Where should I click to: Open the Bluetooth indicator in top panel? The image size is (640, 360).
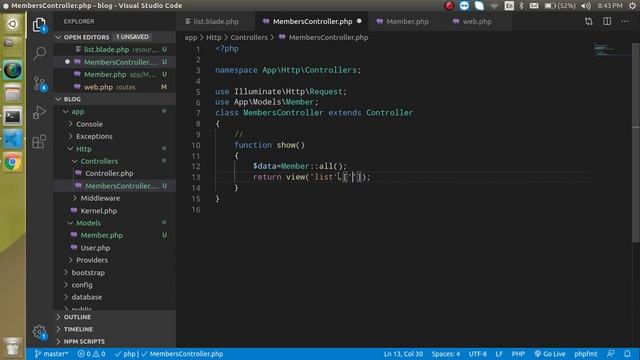click(521, 6)
